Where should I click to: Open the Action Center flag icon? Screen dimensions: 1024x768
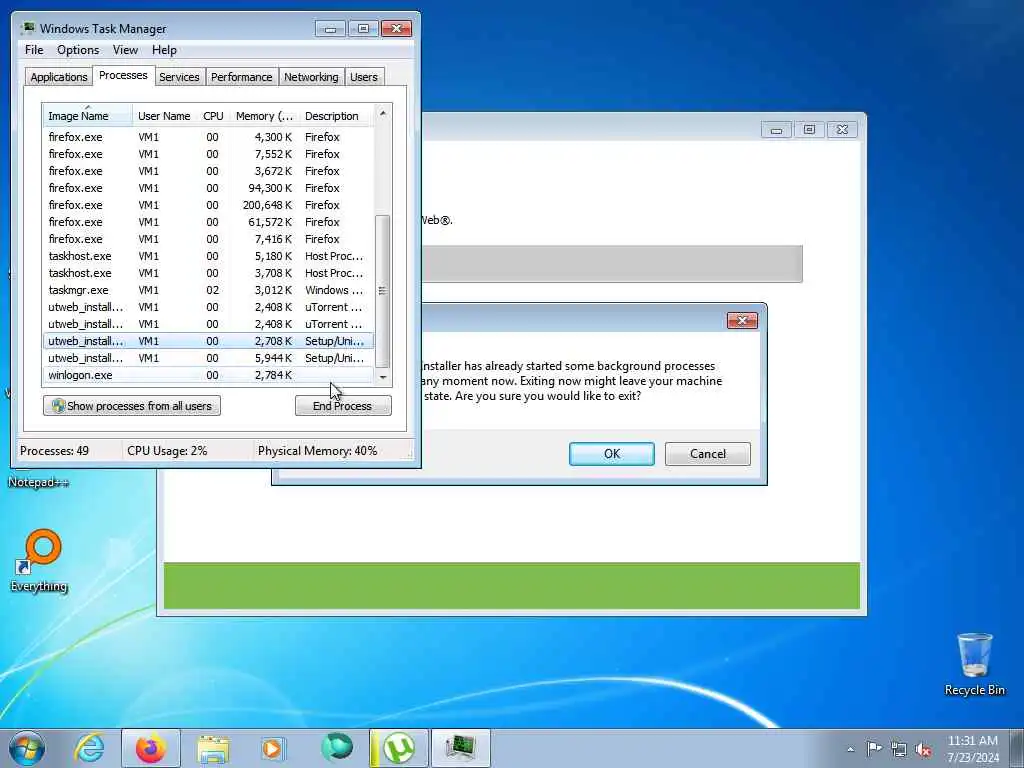(x=874, y=749)
